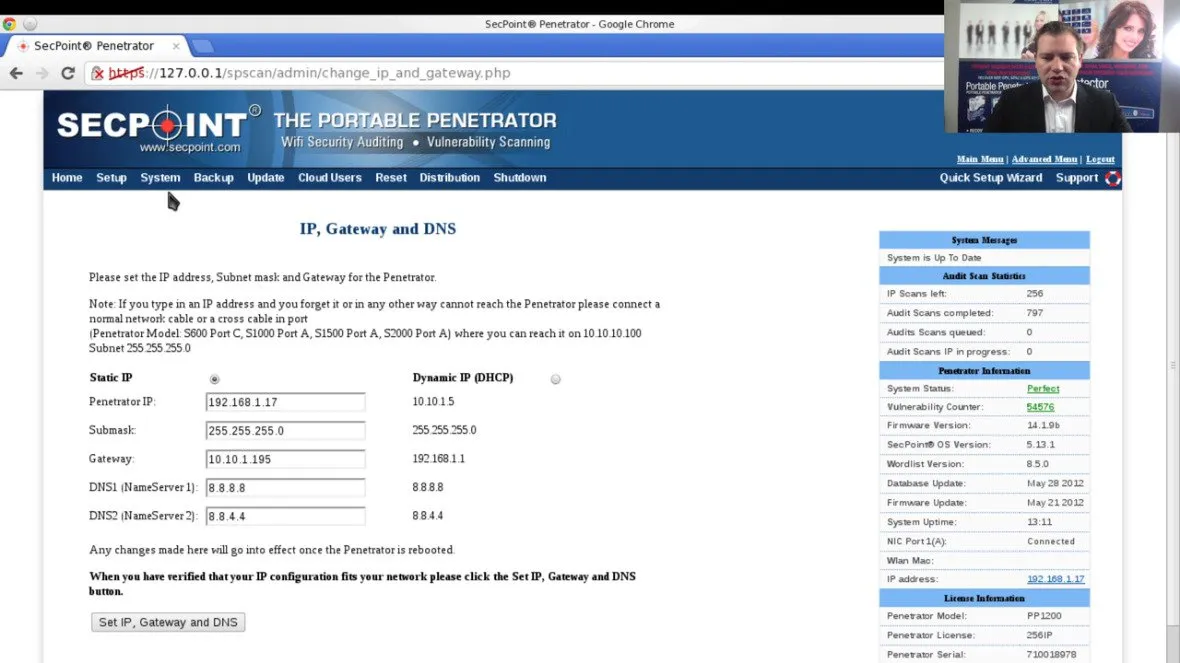The height and width of the screenshot is (663, 1180).
Task: Click Firmware Version 14.1.9b value
Action: [x=1043, y=425]
